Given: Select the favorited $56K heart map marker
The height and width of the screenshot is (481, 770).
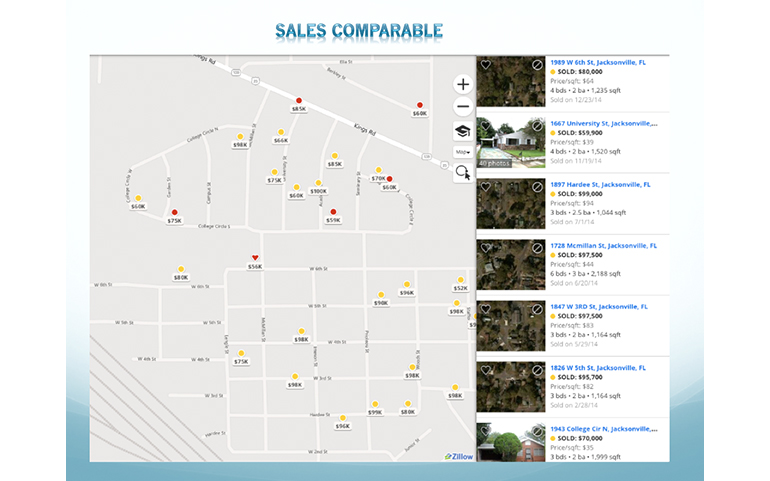Looking at the screenshot, I should tap(255, 258).
